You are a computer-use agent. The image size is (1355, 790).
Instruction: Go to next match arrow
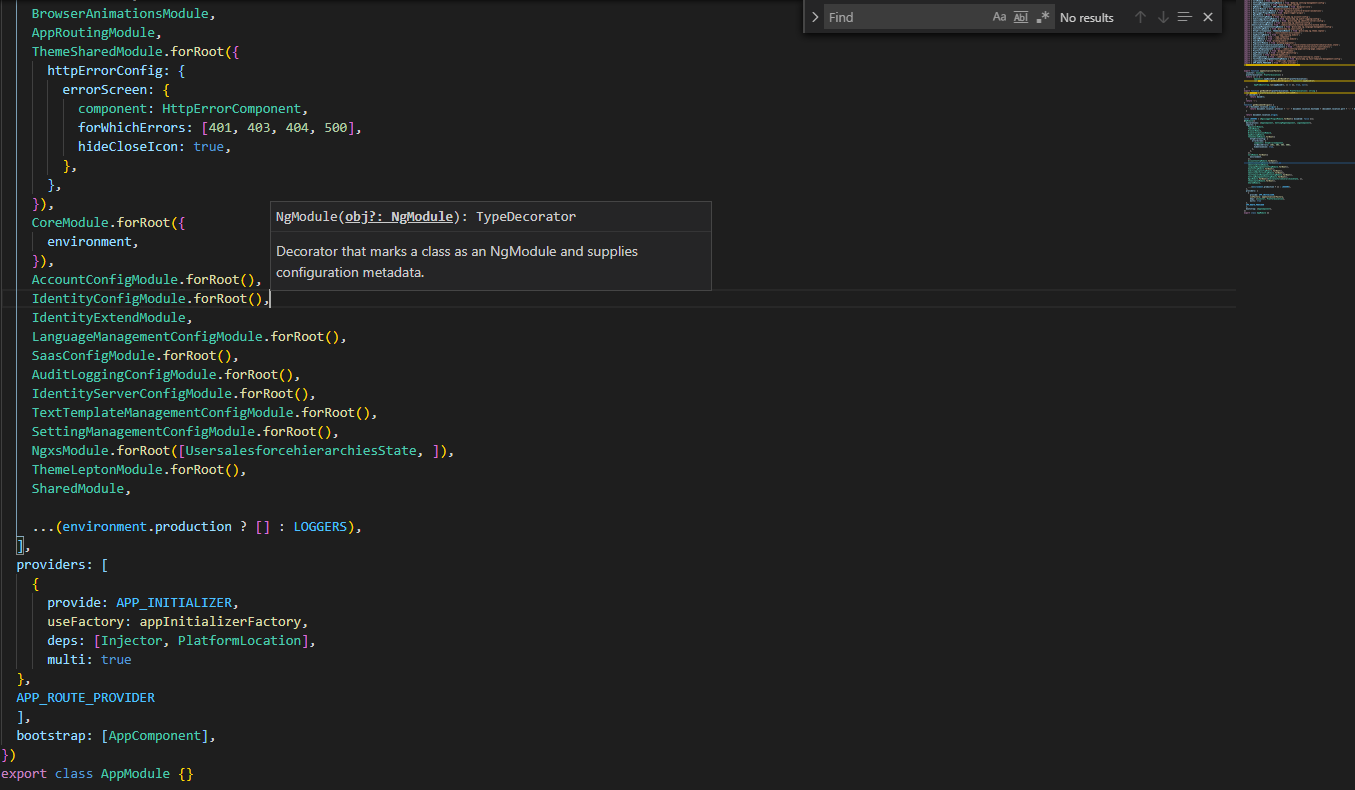pos(1162,17)
